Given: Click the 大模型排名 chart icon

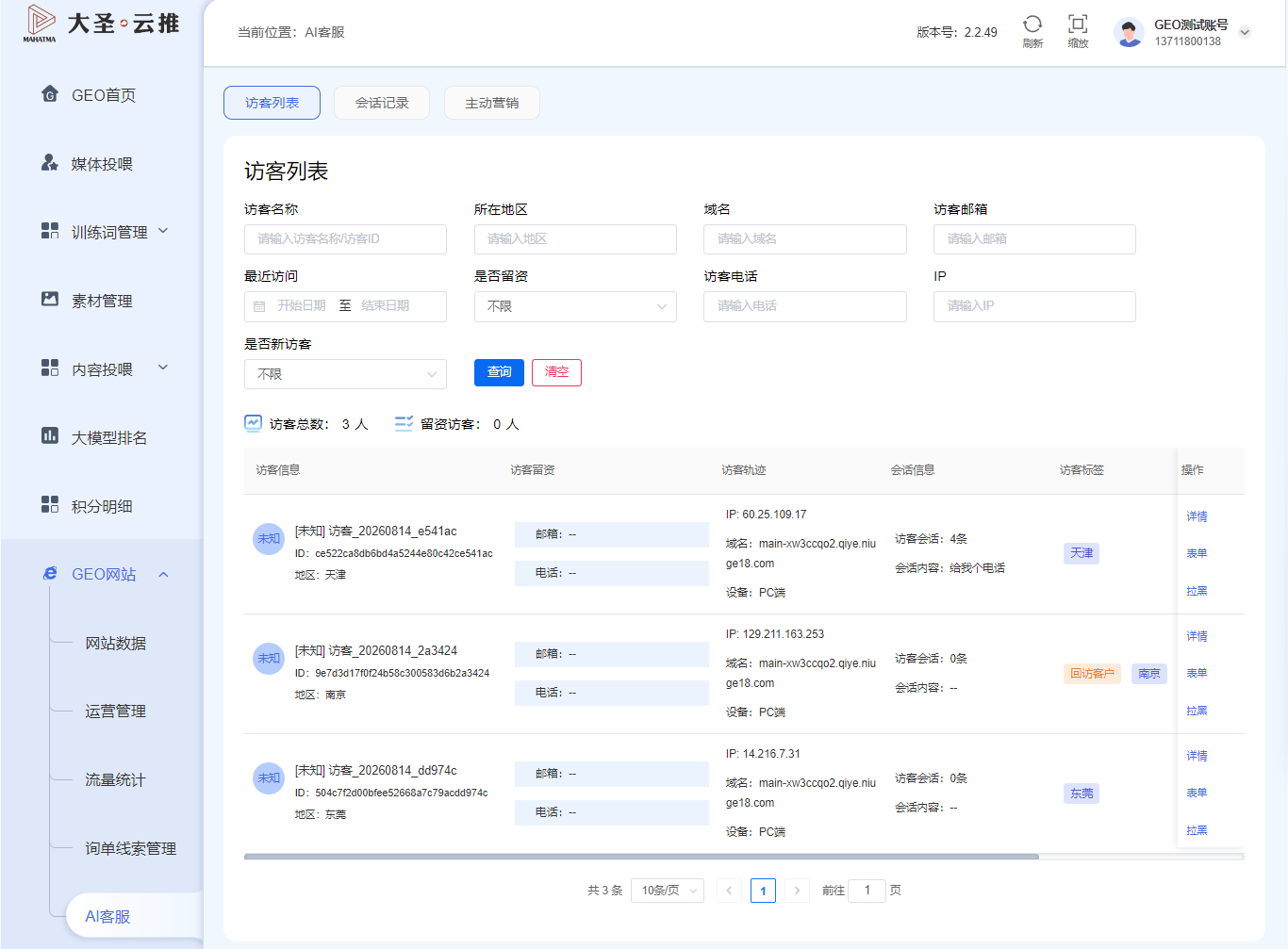Looking at the screenshot, I should (x=50, y=435).
